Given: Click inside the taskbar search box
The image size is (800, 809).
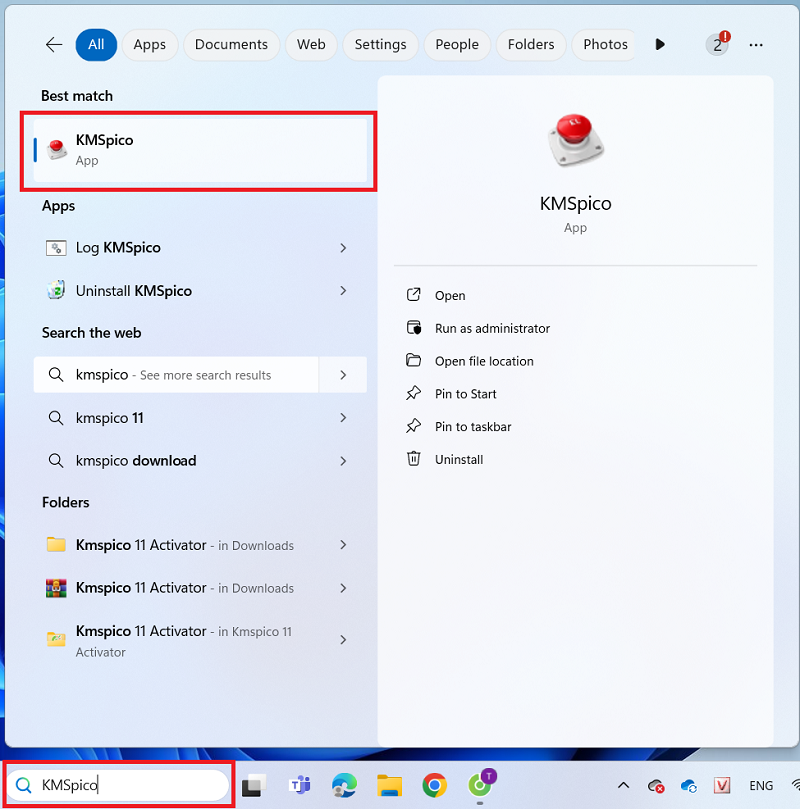Looking at the screenshot, I should (x=130, y=785).
